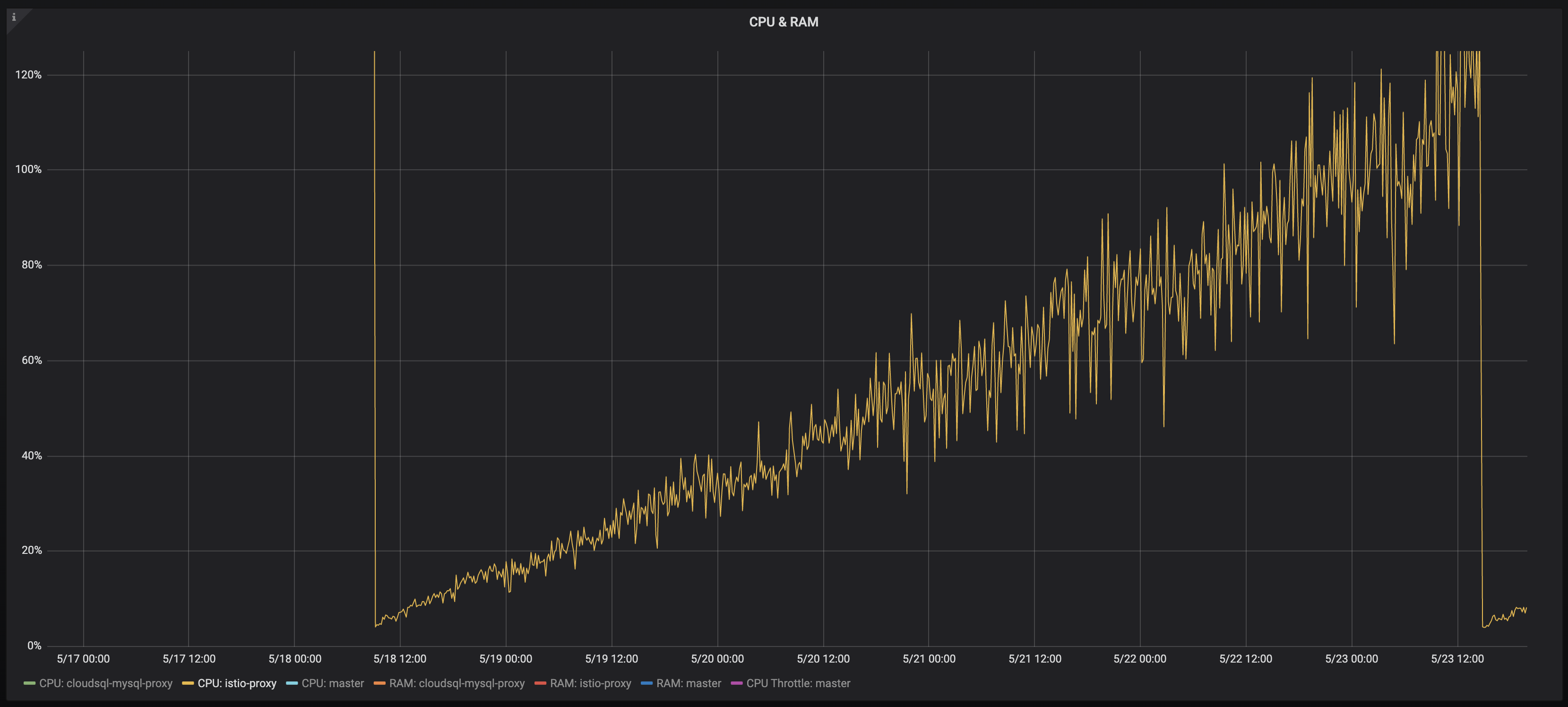This screenshot has width=1568, height=707.
Task: Click the 100% y-axis label
Action: click(29, 169)
